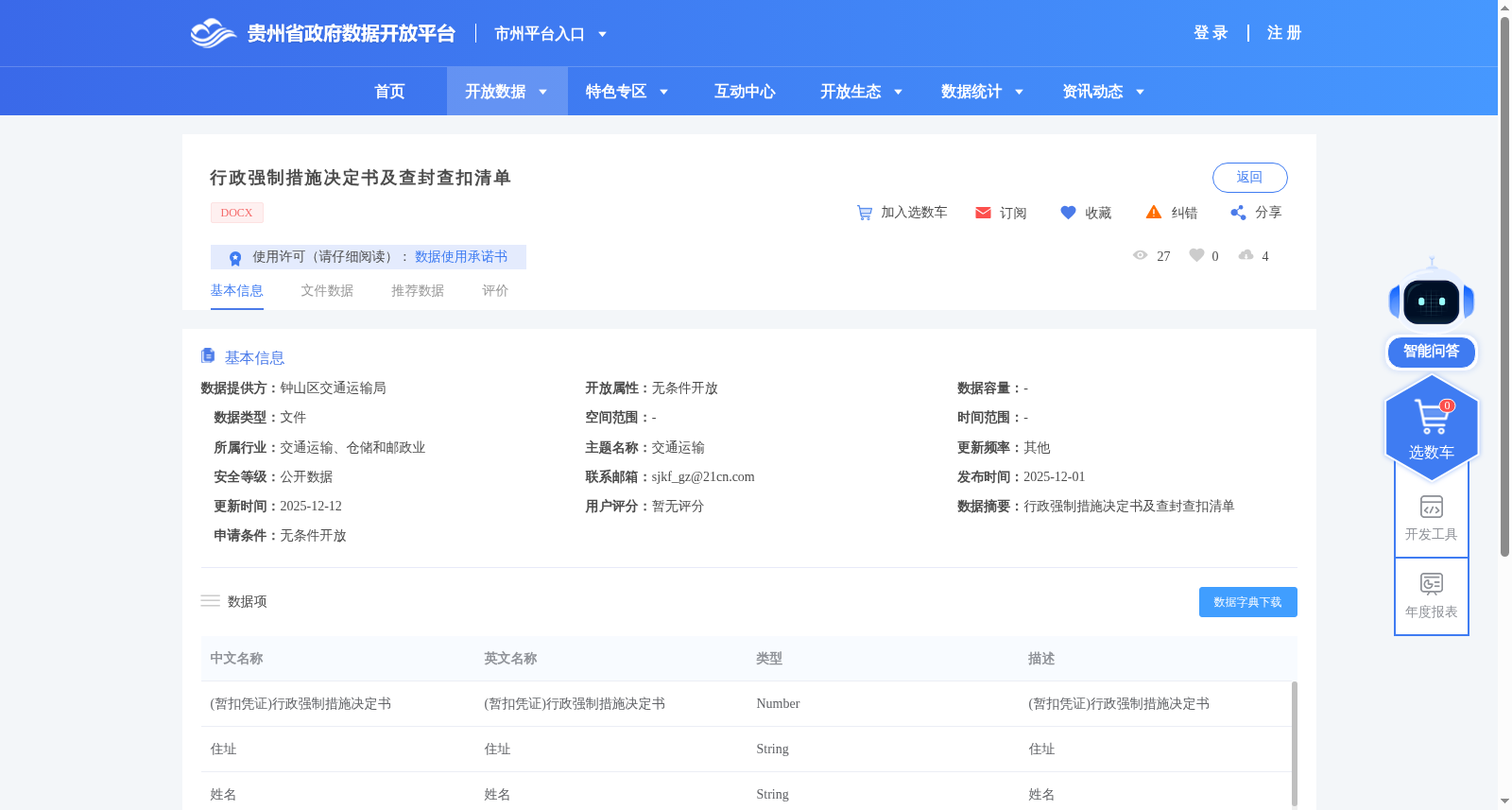Go to 首页 in the navigation bar
This screenshot has height=810, width=1512.
(x=389, y=92)
